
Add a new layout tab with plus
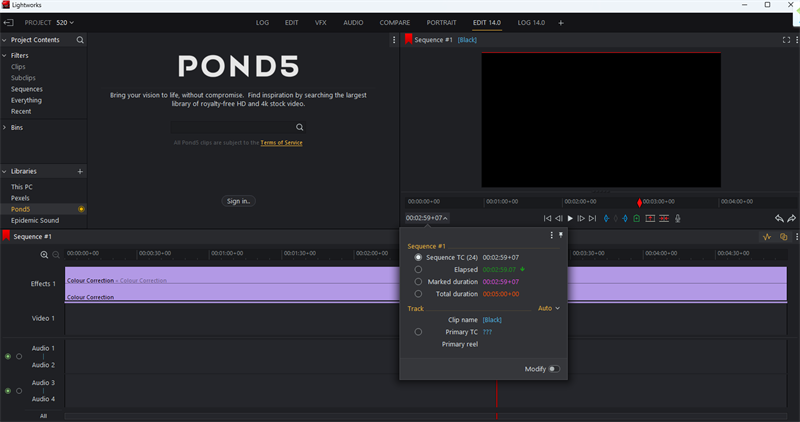(x=561, y=22)
